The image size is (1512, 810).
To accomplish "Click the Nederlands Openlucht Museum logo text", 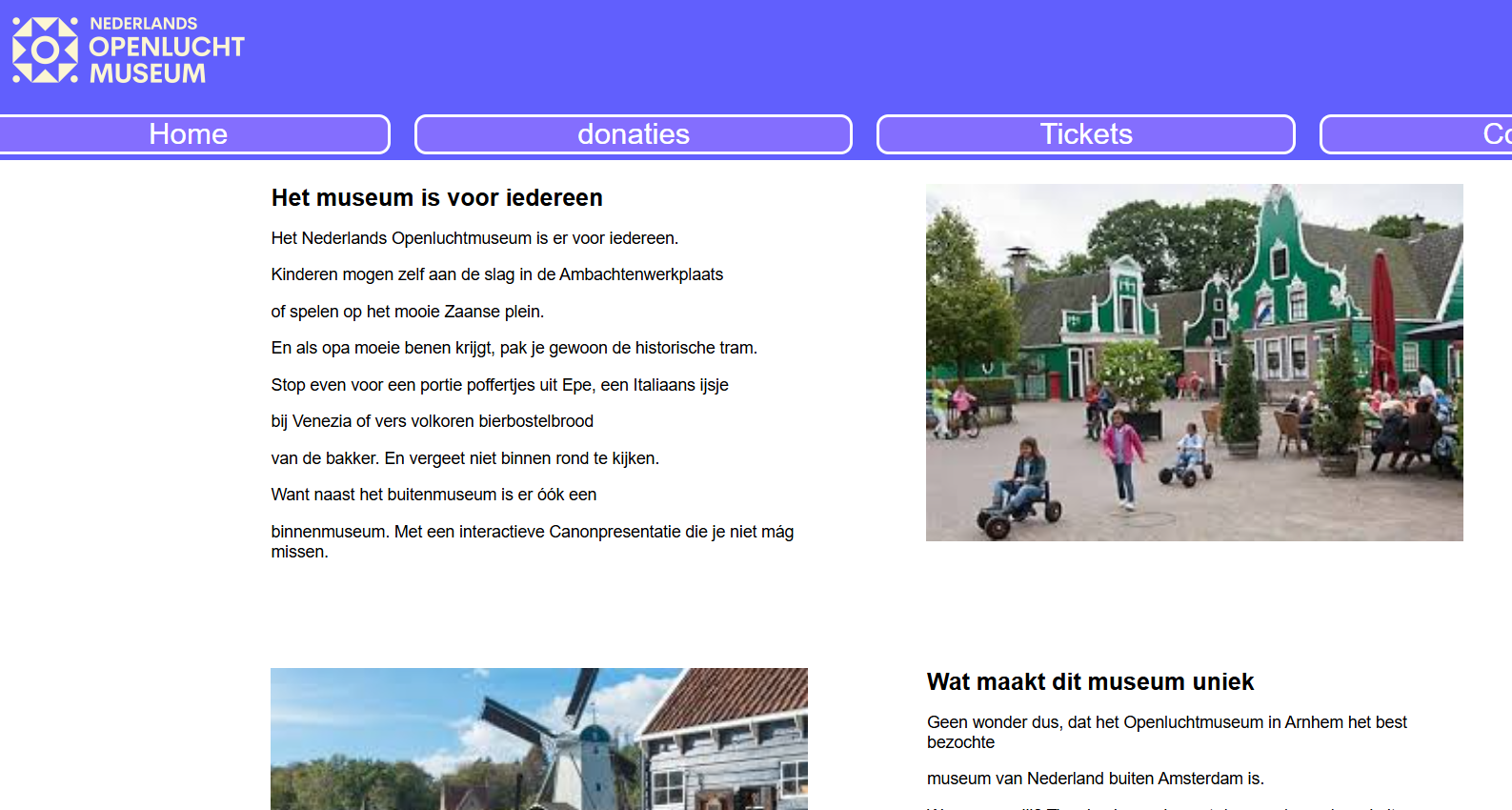I will [x=166, y=50].
